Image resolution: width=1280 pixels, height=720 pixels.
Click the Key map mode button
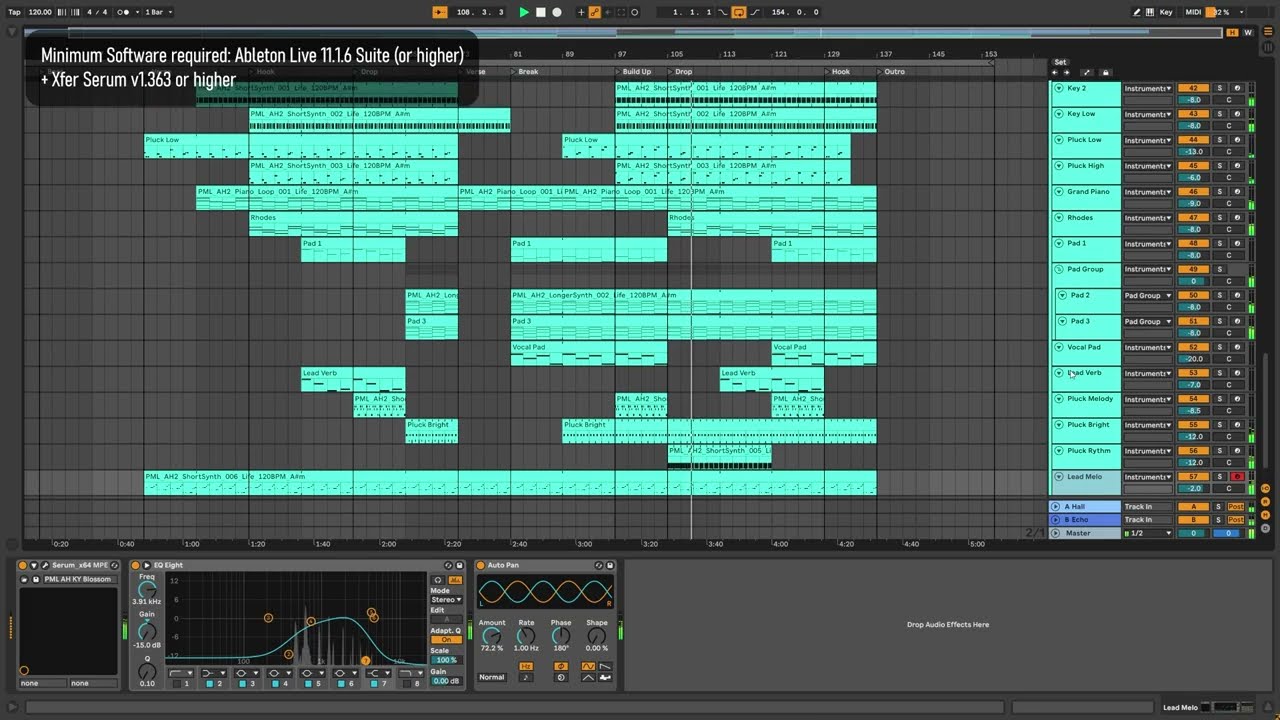coord(1166,12)
